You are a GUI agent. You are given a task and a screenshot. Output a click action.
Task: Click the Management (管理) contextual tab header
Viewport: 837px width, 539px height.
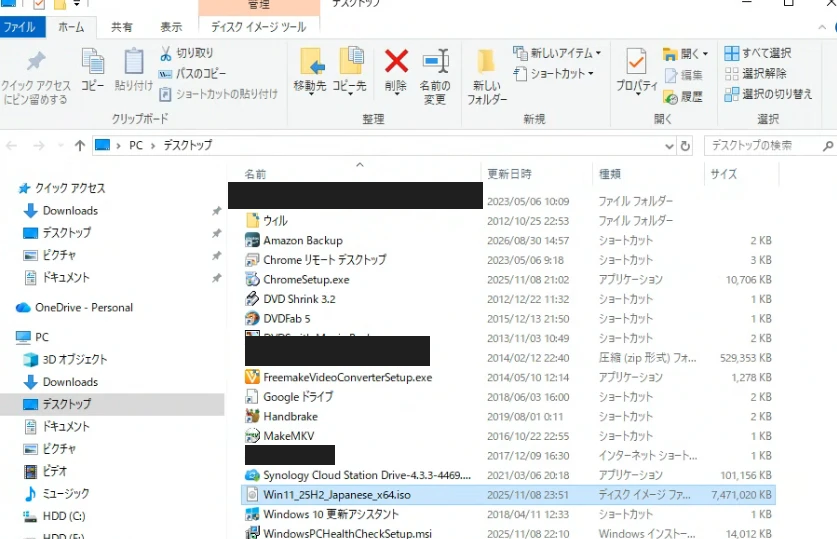pos(259,5)
